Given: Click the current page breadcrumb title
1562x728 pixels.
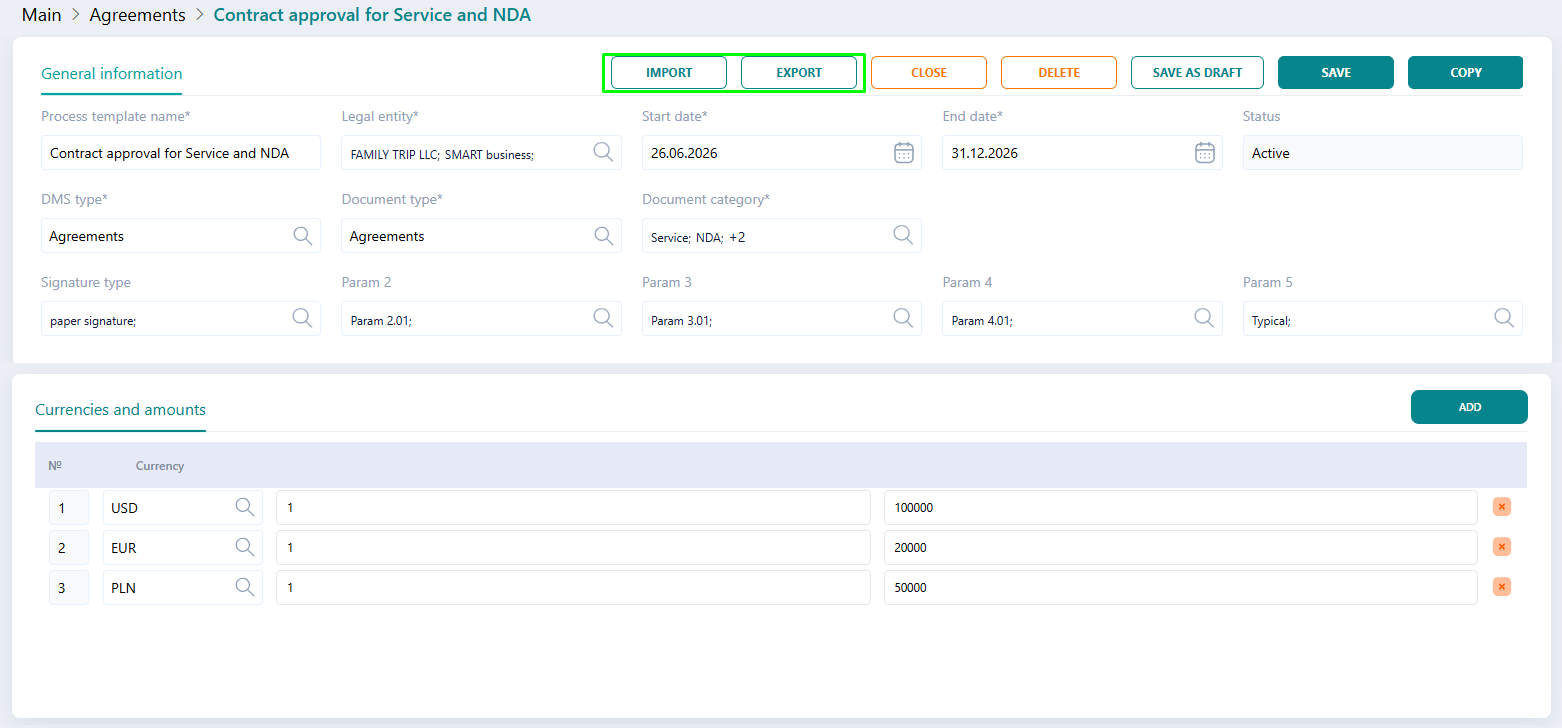Looking at the screenshot, I should coord(372,15).
